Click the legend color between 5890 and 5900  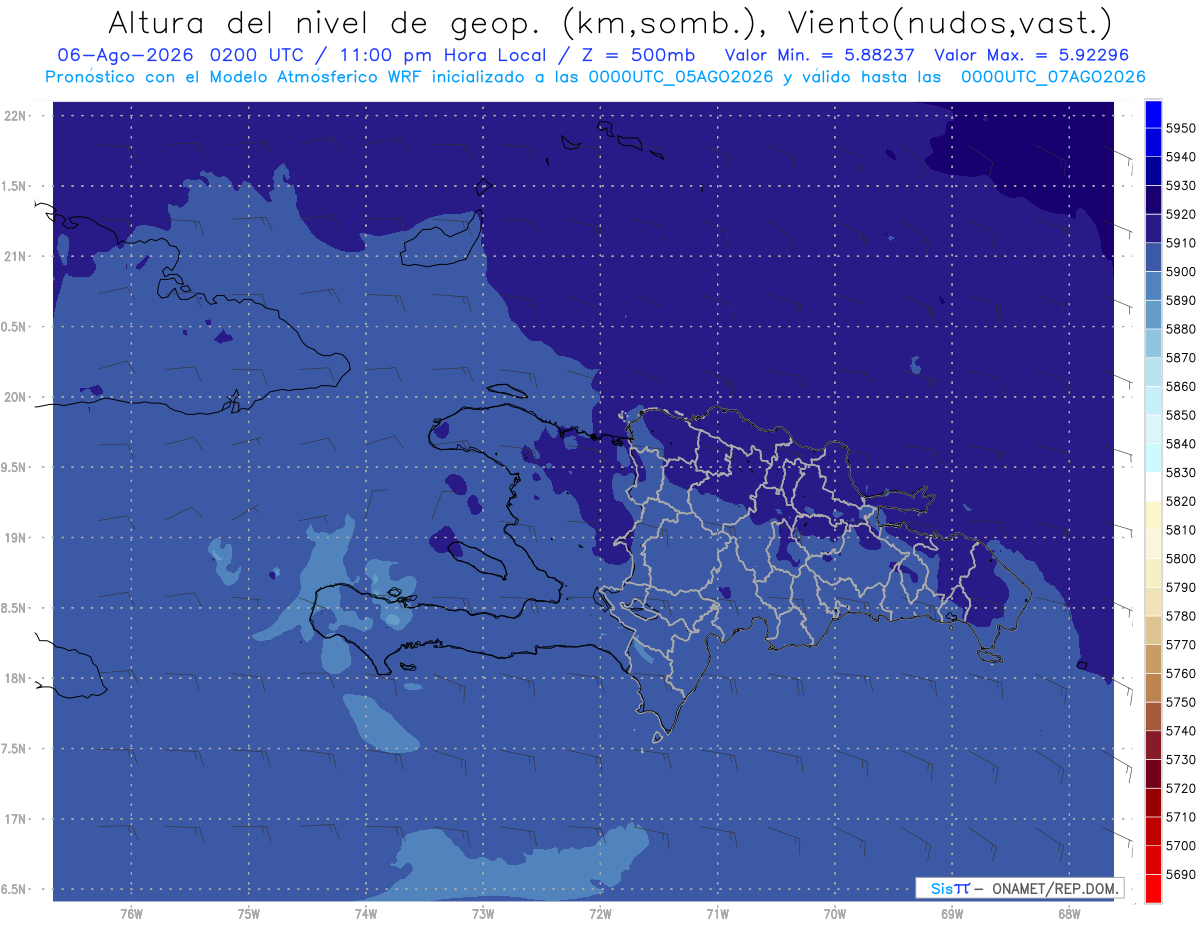click(x=1153, y=286)
